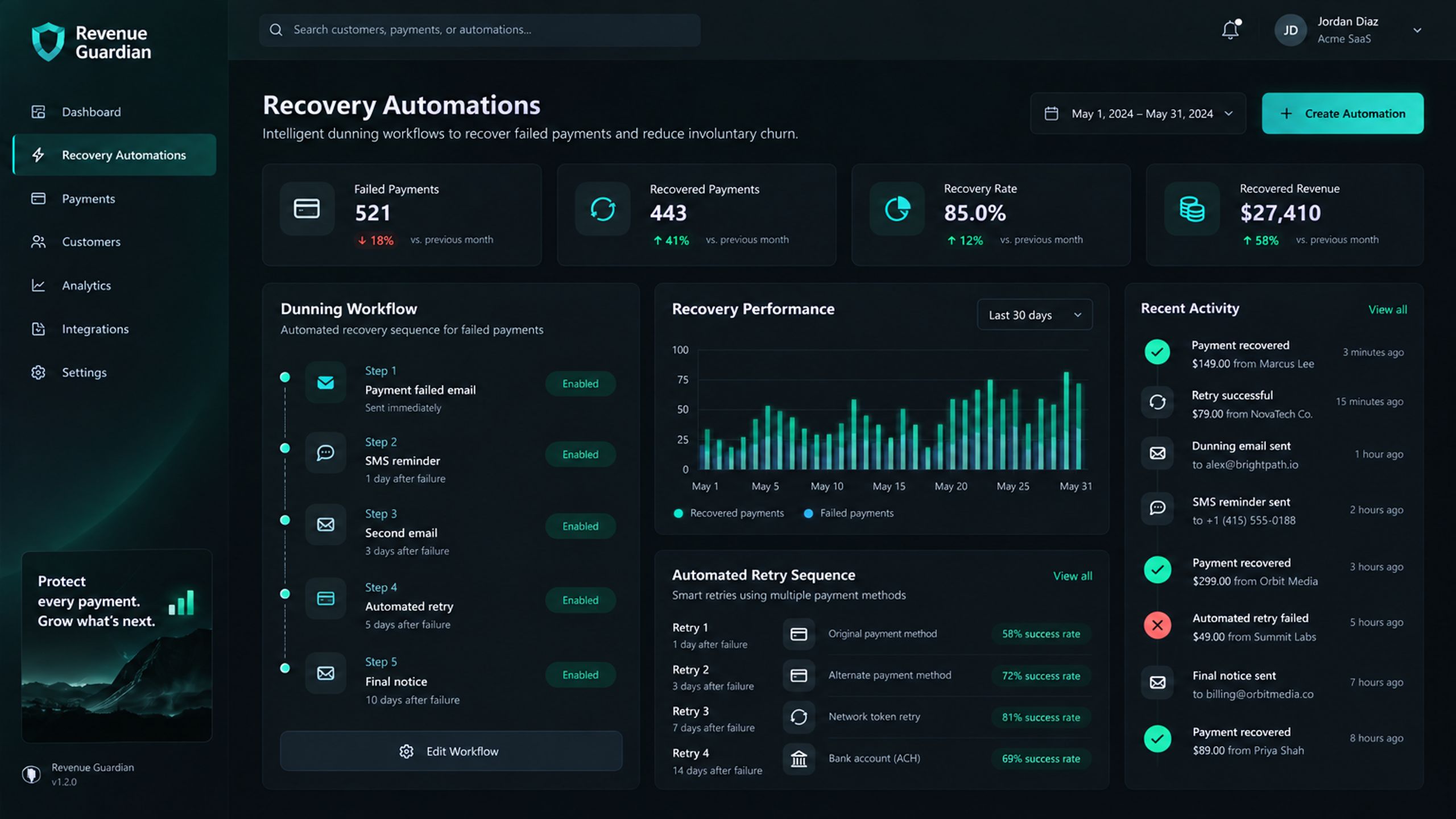Image resolution: width=1456 pixels, height=819 pixels.
Task: Go to Payments in the sidebar
Action: tap(114, 198)
